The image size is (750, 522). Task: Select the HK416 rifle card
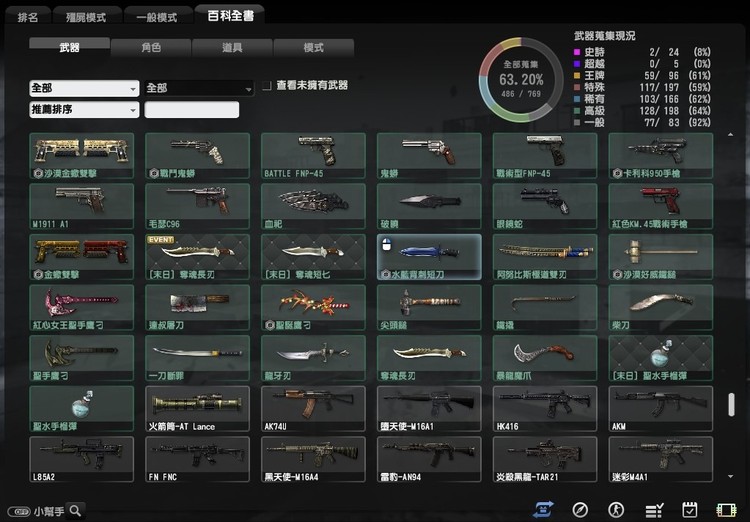point(545,409)
